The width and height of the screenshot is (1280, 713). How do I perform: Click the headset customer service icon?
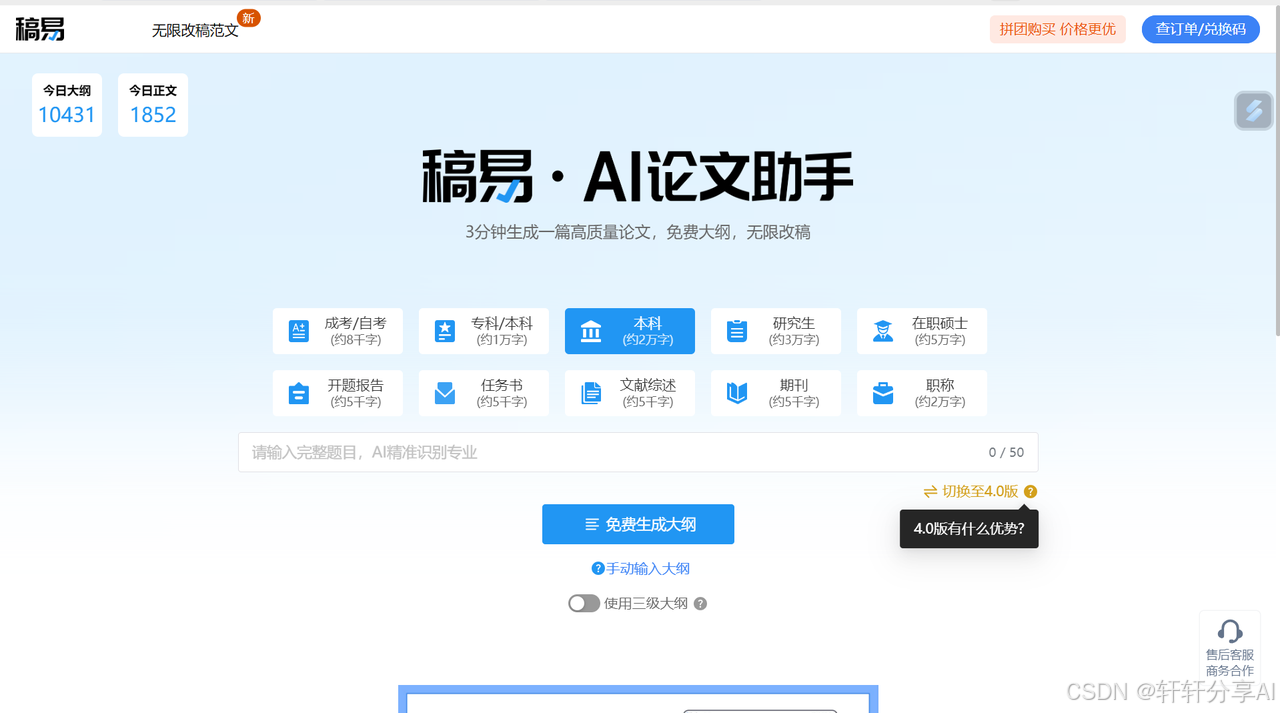1230,631
